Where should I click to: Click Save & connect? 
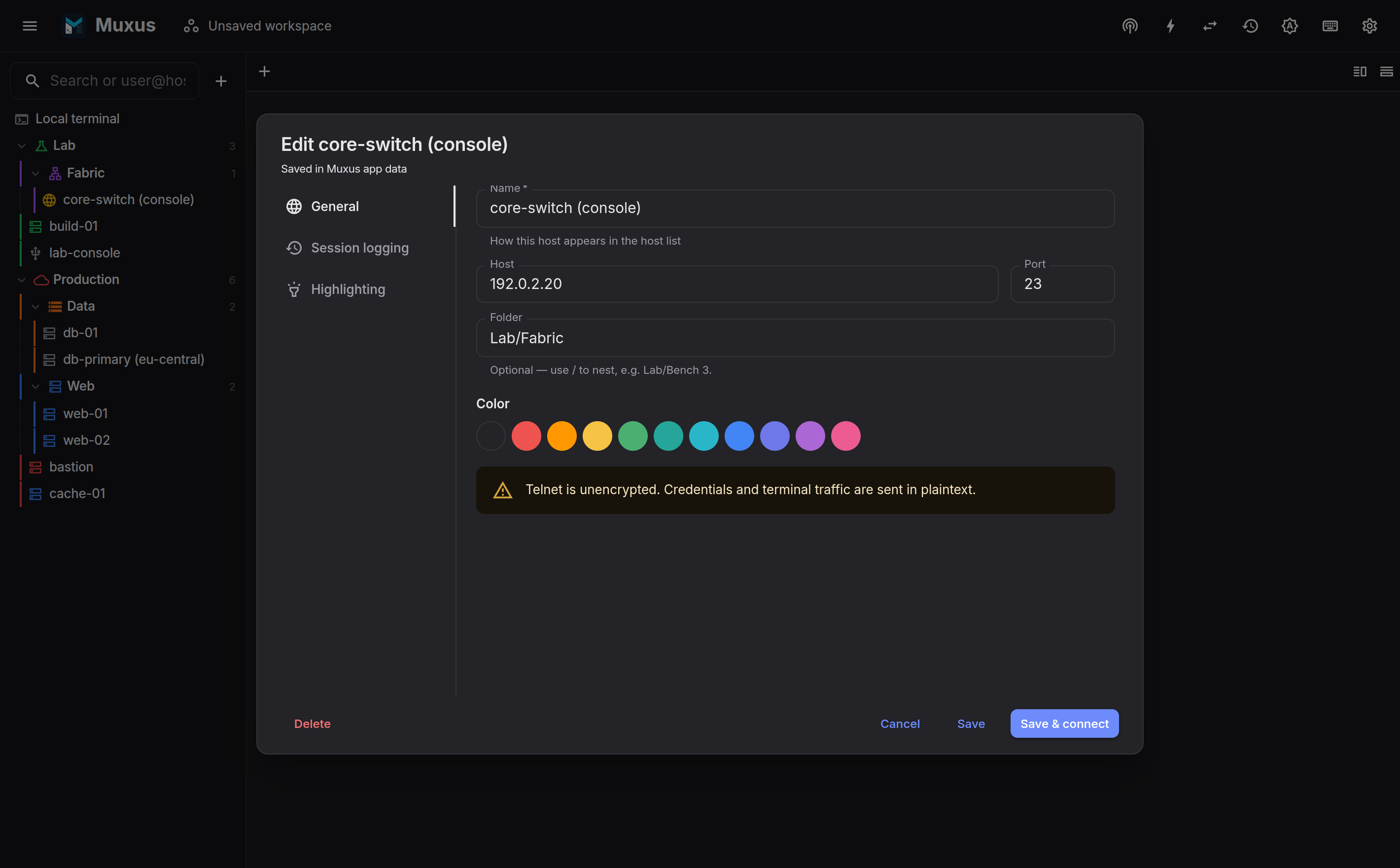pos(1064,724)
